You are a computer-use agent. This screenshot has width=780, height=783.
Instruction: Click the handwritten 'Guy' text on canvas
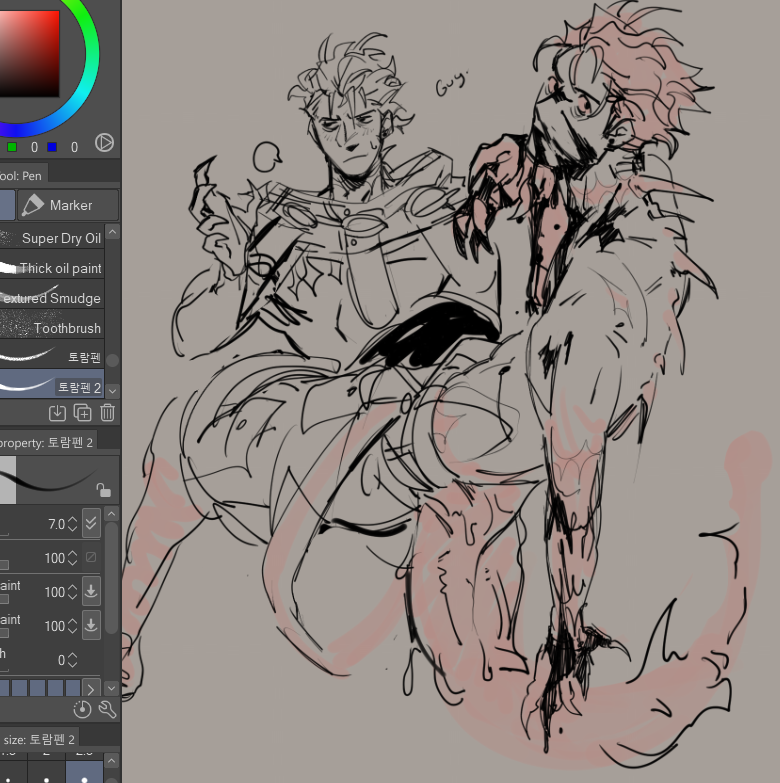[452, 83]
